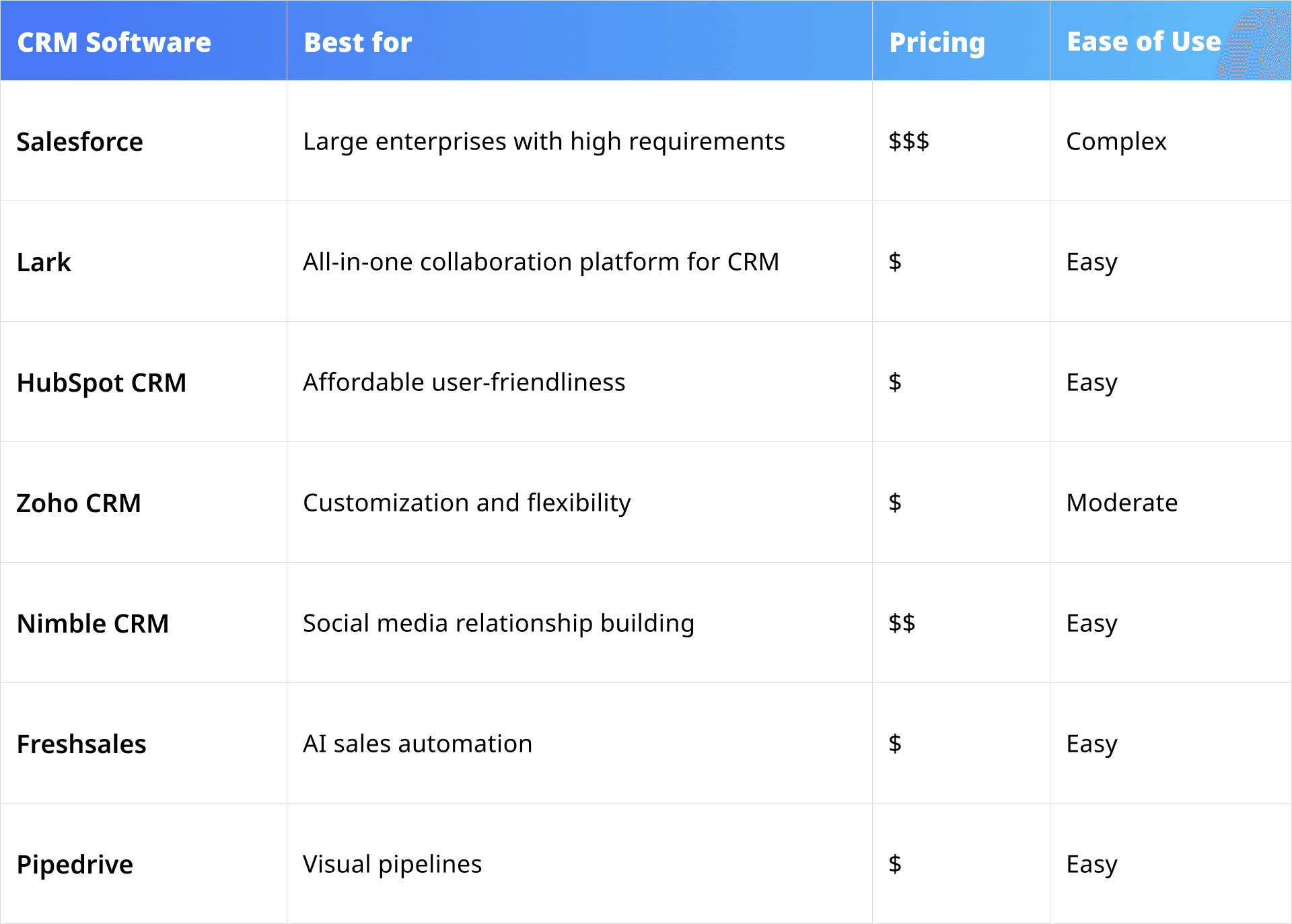Click the Pricing column header

[x=936, y=41]
